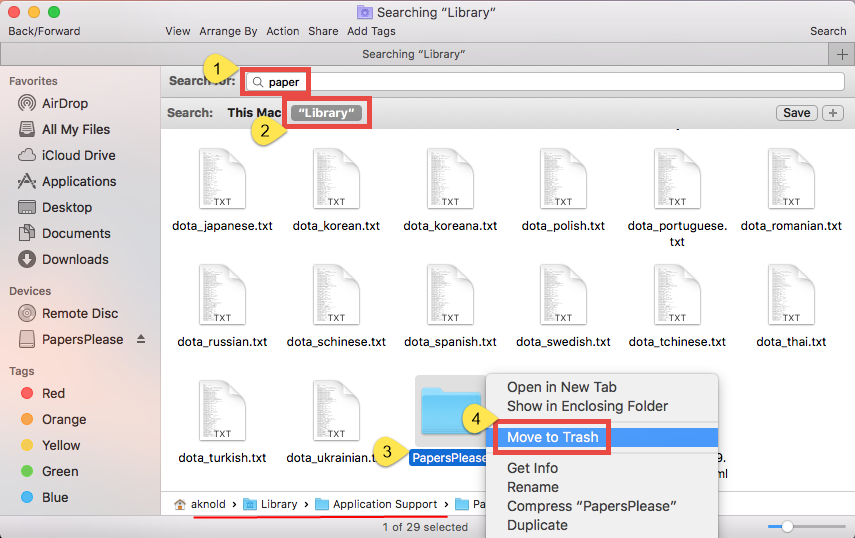This screenshot has width=855, height=538.
Task: Open the Applications folder in sidebar
Action: 78,181
